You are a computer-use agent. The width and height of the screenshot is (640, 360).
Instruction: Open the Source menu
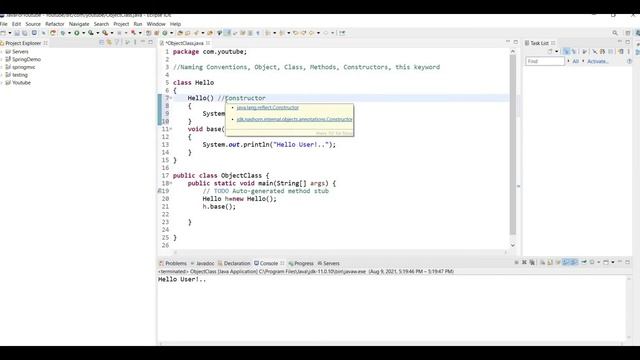[33, 24]
